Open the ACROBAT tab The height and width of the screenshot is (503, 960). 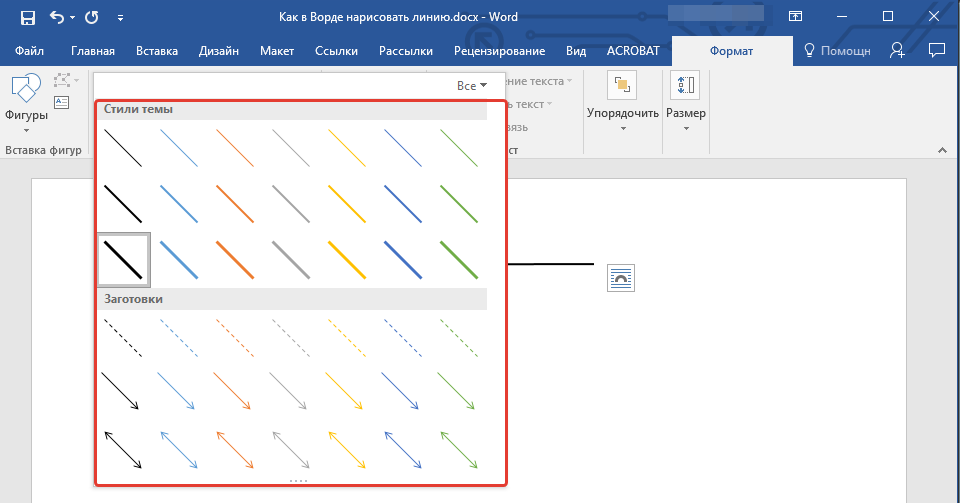point(633,51)
